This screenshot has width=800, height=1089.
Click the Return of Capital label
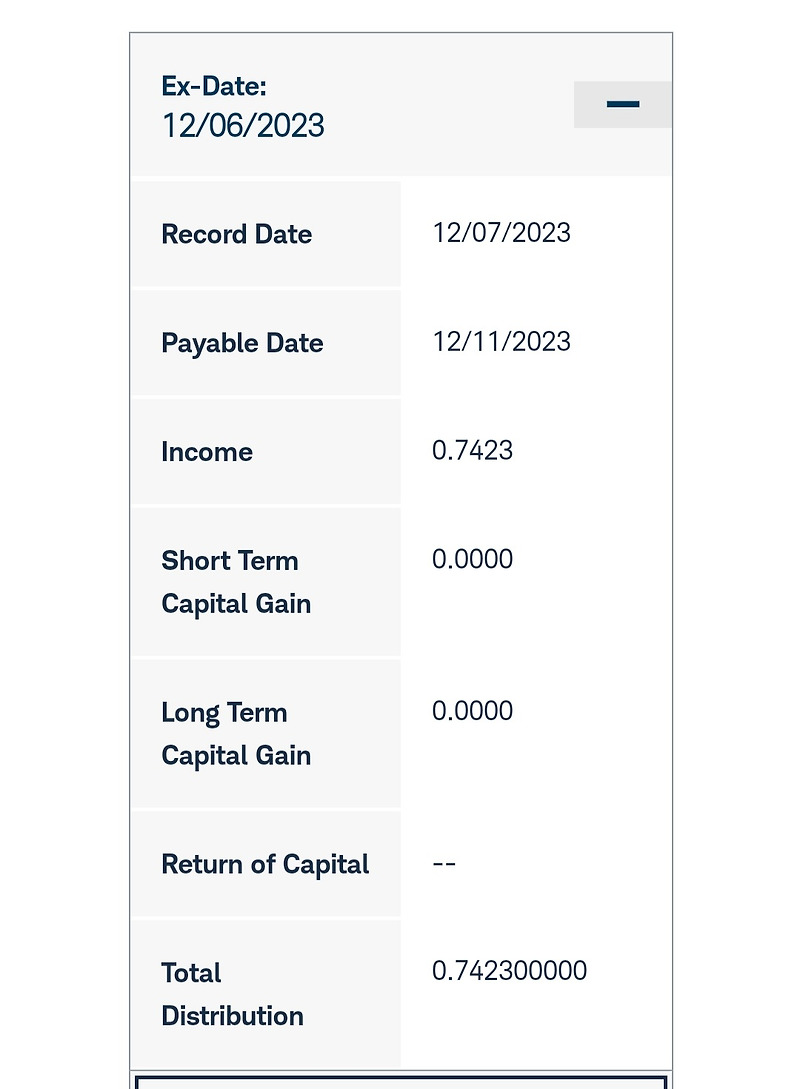pos(265,864)
